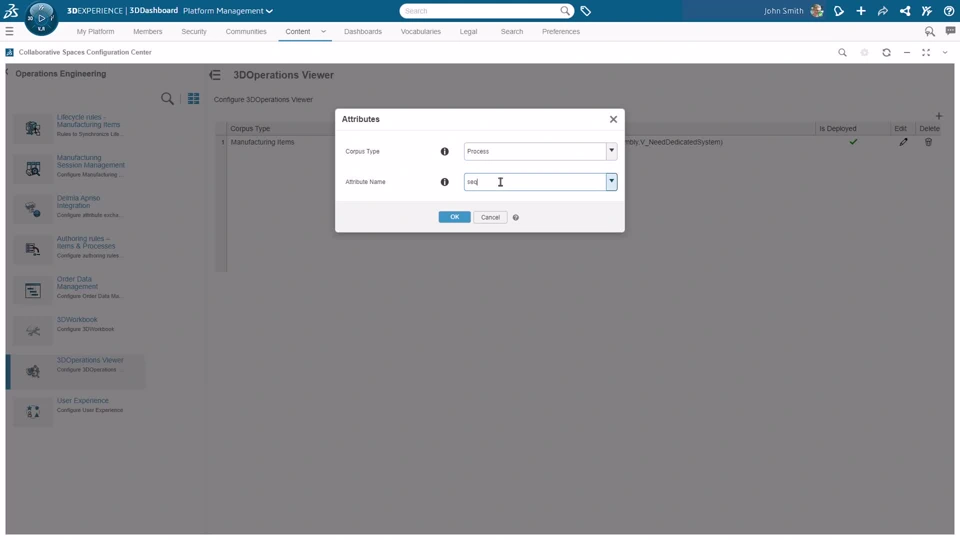Screen dimensions: 960x540
Task: Switch to grid view in left panel
Action: pos(194,99)
